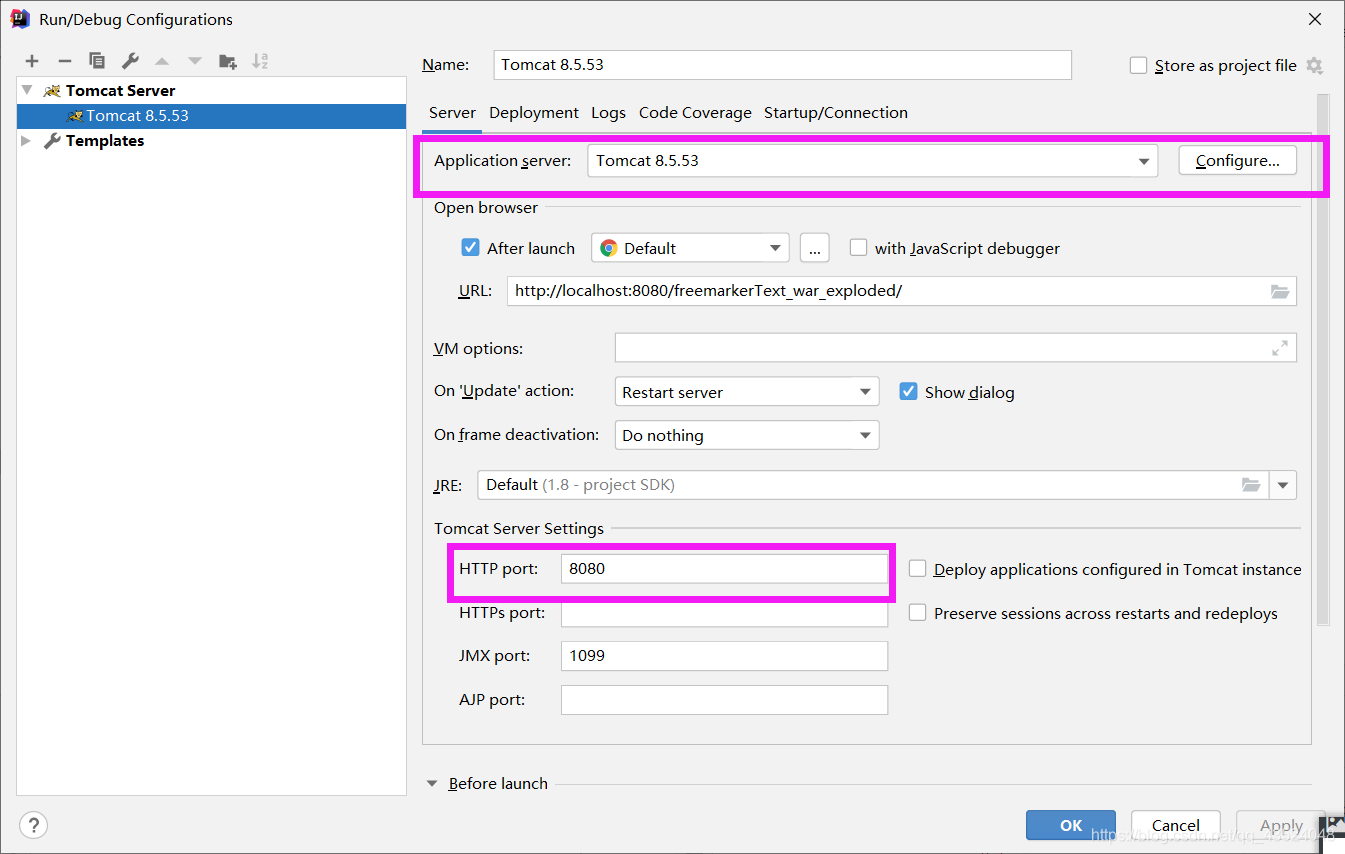Move configuration down with the down arrow

(x=195, y=62)
